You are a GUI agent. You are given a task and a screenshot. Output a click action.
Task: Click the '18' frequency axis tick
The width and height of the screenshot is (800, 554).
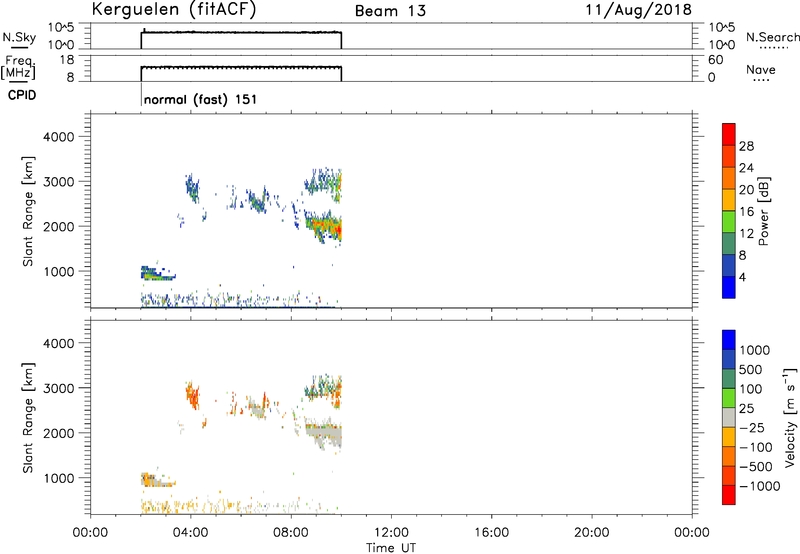click(67, 60)
